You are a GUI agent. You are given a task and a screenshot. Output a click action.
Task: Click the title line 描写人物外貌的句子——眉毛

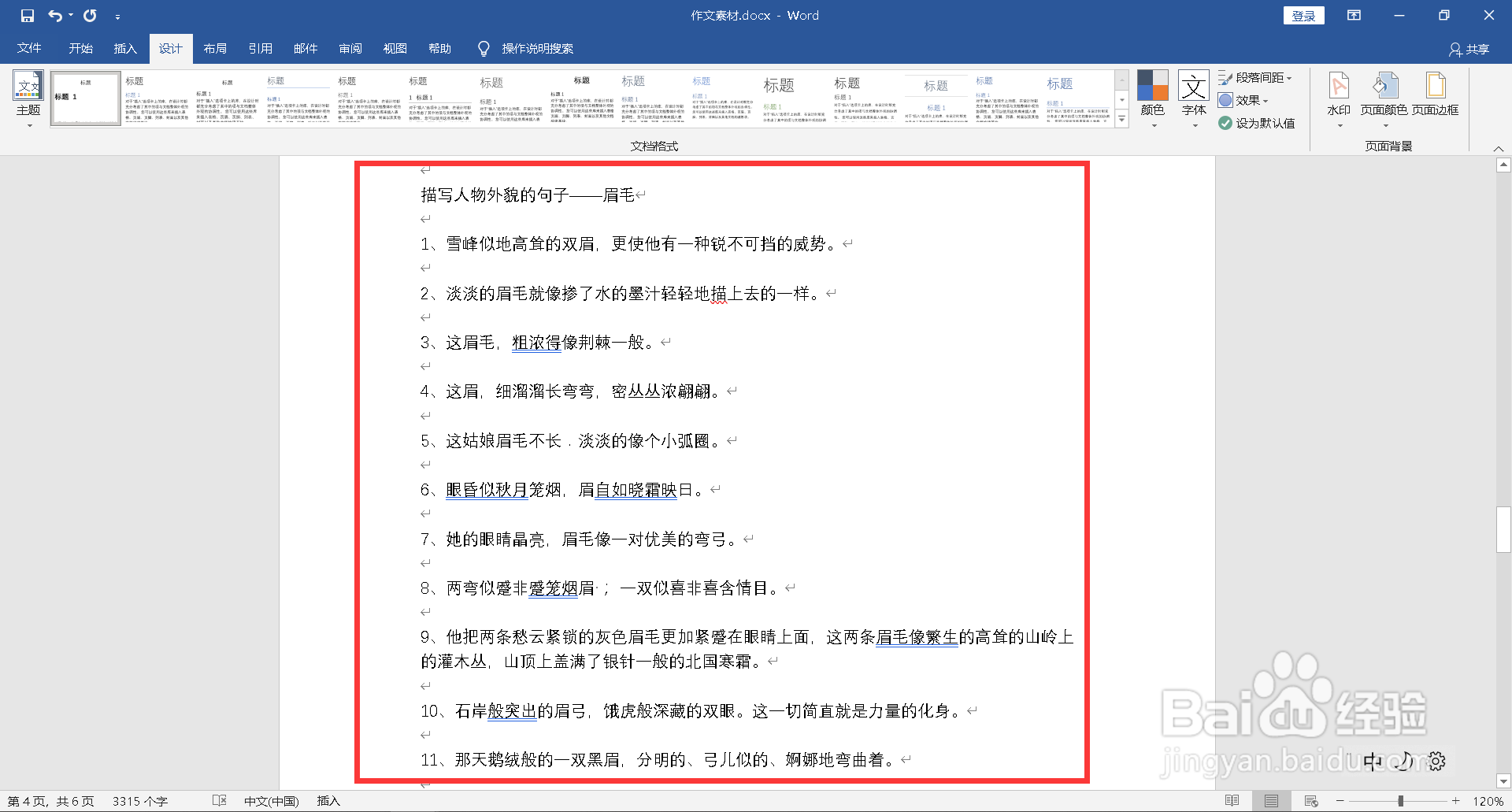coord(528,195)
